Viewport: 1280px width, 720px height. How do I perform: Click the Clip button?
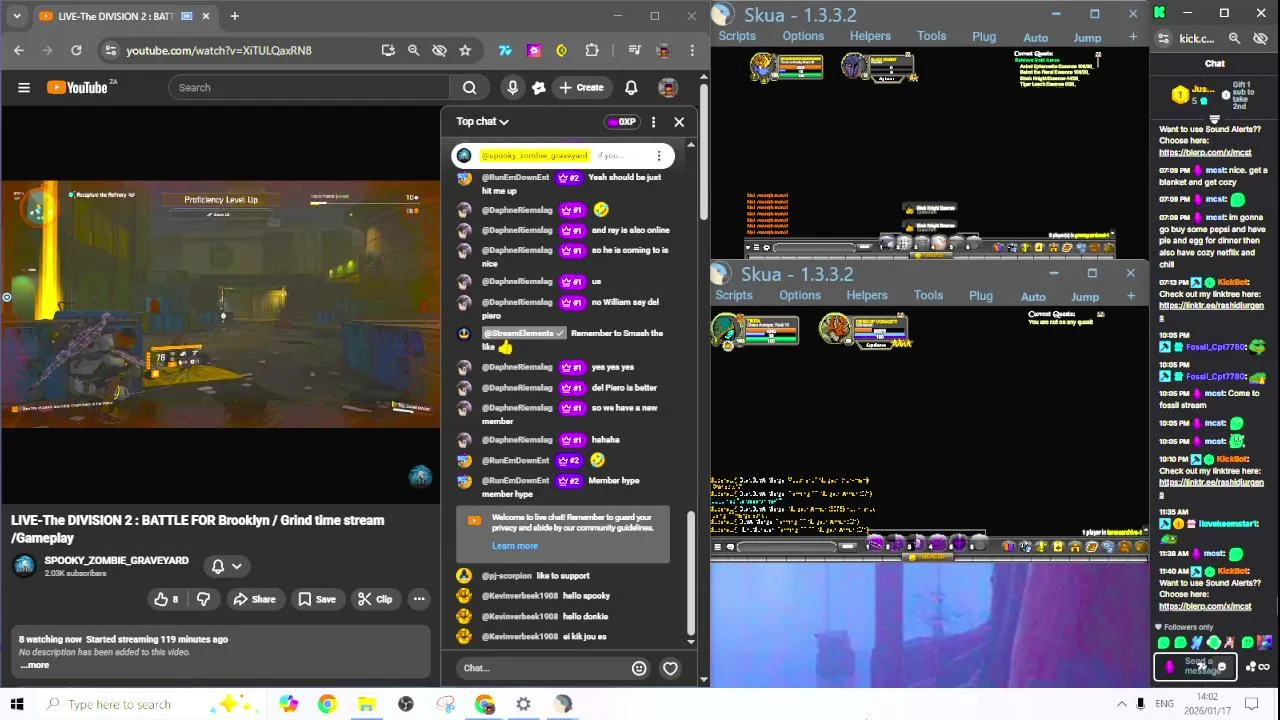[375, 599]
